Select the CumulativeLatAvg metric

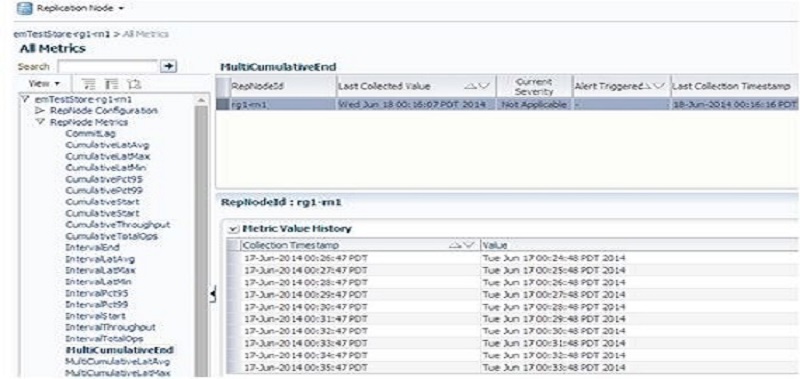pyautogui.click(x=107, y=144)
